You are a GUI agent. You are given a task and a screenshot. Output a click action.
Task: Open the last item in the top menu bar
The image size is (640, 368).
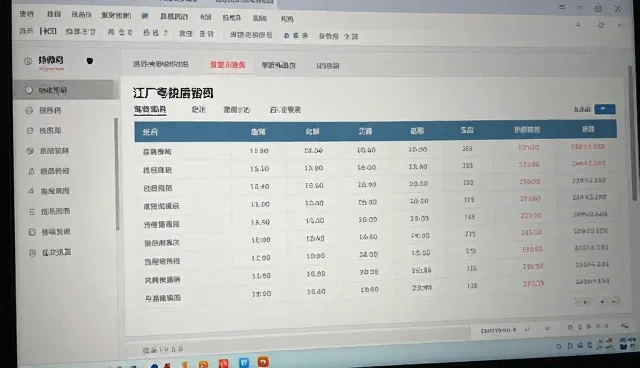coord(287,19)
